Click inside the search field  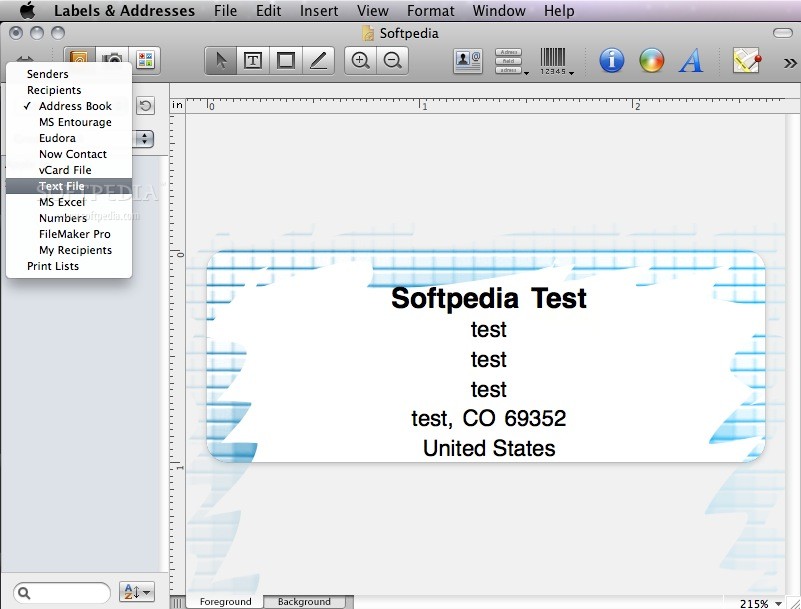tap(62, 591)
